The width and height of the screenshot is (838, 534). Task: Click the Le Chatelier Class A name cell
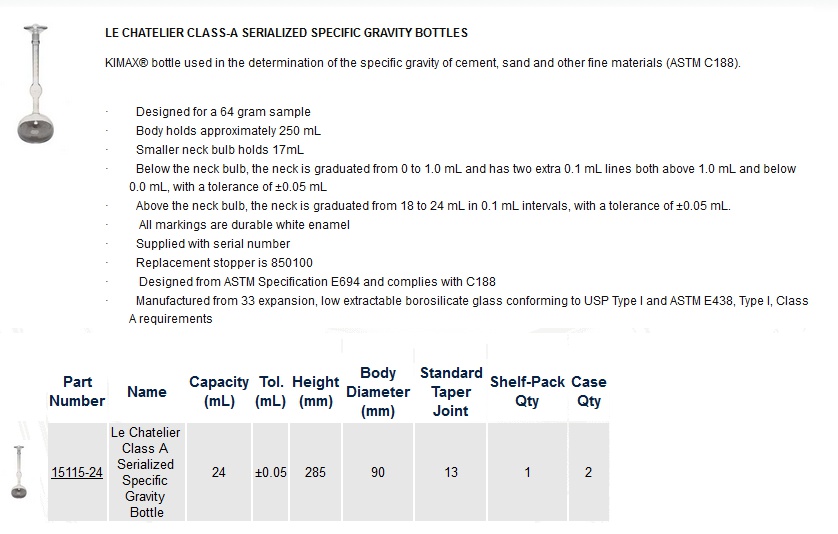pos(146,472)
